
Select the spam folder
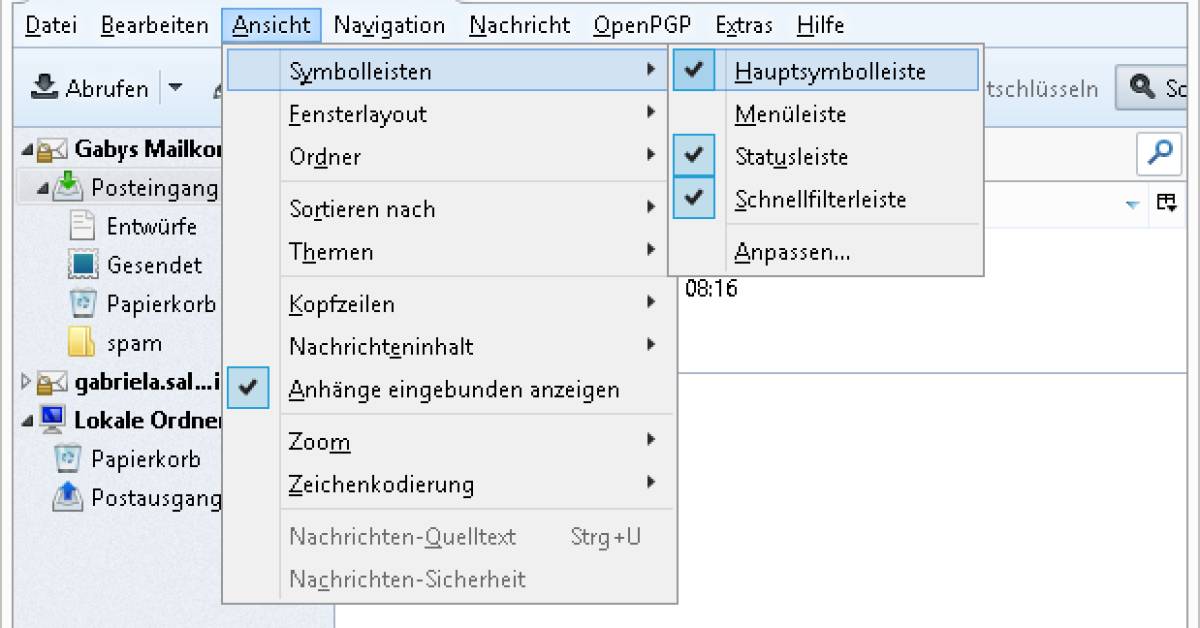[x=134, y=343]
